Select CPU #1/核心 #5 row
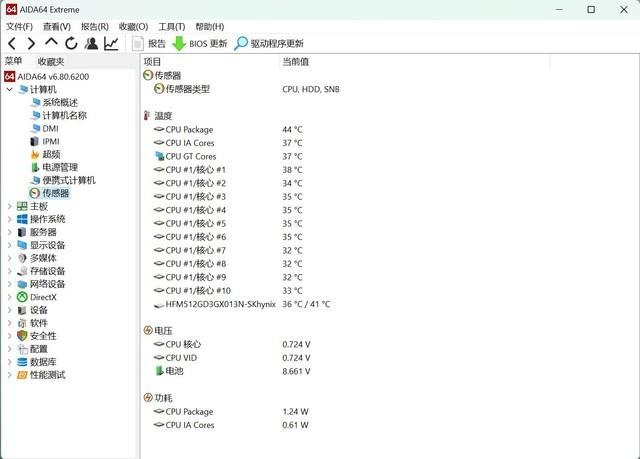The height and width of the screenshot is (459, 640). (228, 224)
